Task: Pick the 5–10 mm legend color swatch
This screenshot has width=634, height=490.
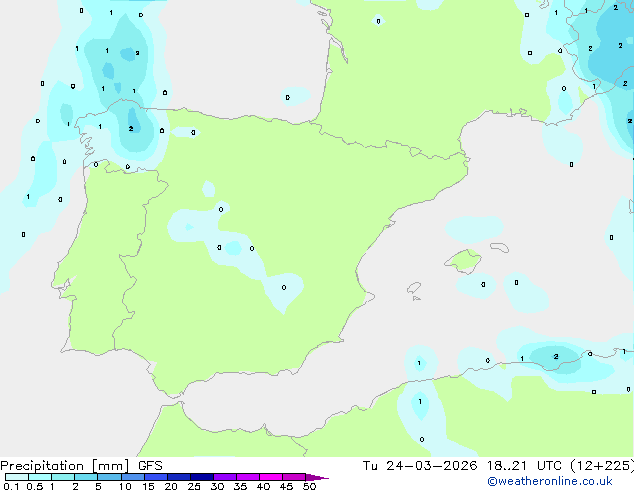Action: (109, 477)
